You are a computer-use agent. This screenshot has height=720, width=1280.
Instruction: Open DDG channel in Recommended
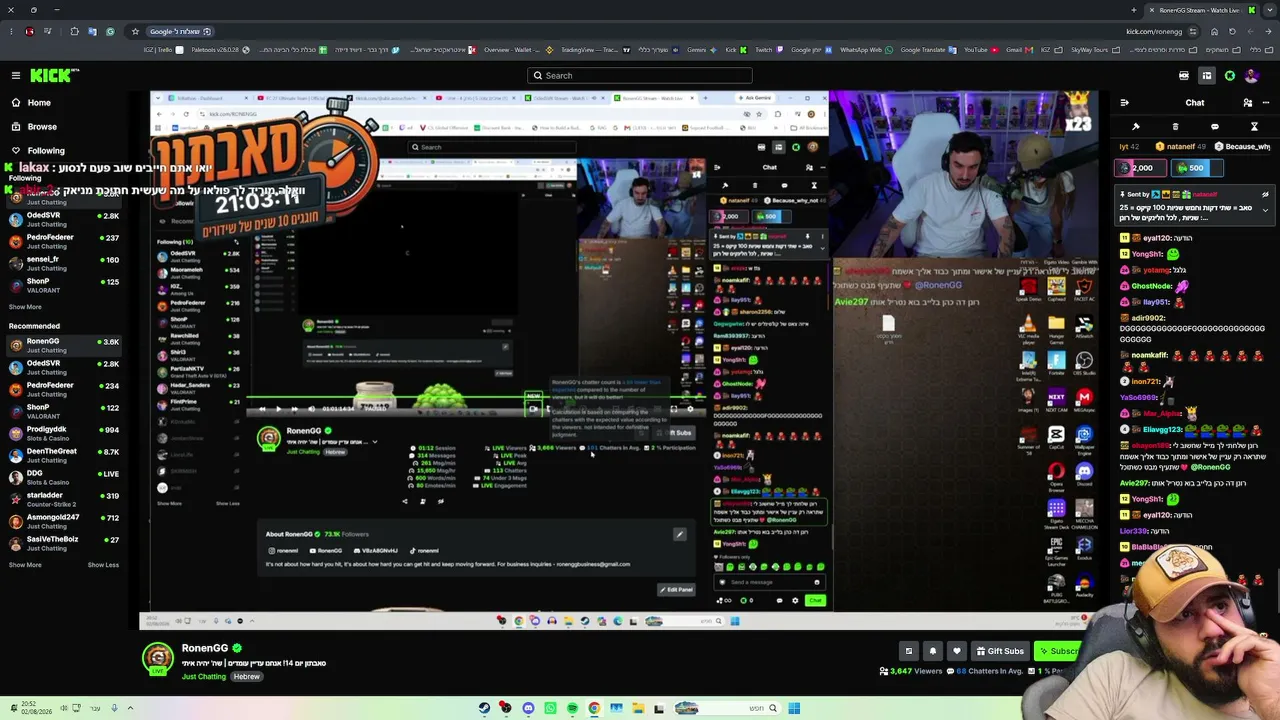(65, 477)
